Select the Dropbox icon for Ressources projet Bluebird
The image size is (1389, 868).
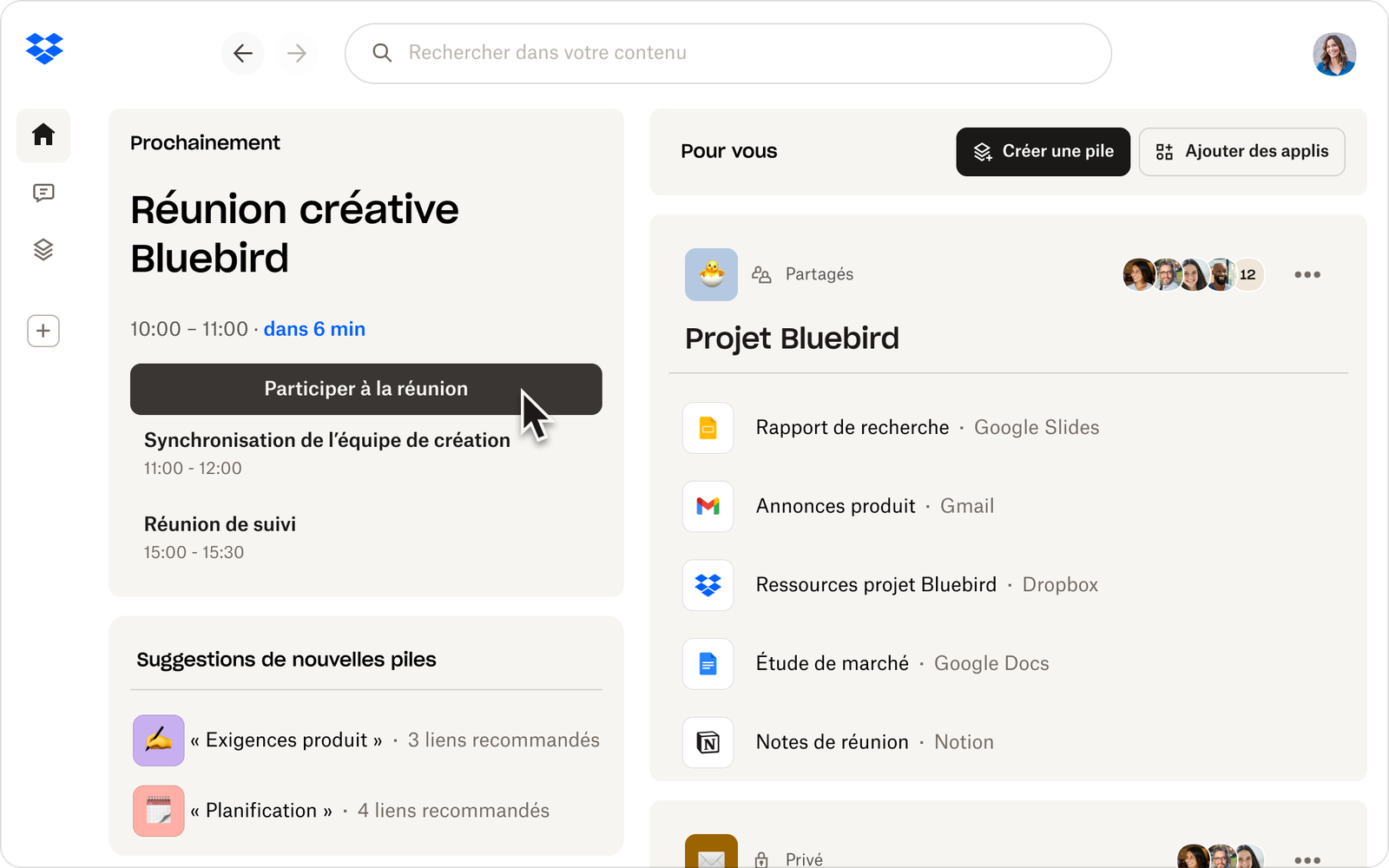pyautogui.click(x=708, y=585)
